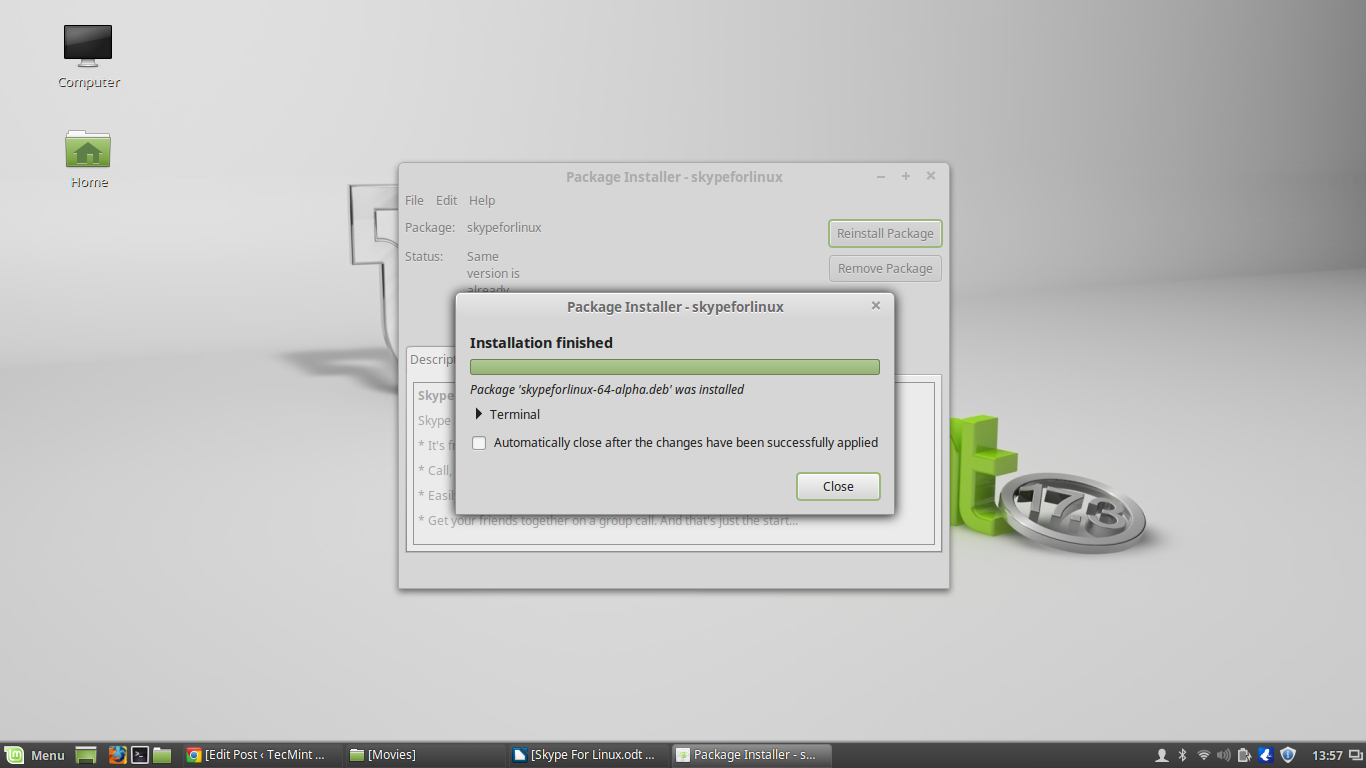1366x768 pixels.
Task: Open the clock showing 13:57
Action: tap(1327, 755)
